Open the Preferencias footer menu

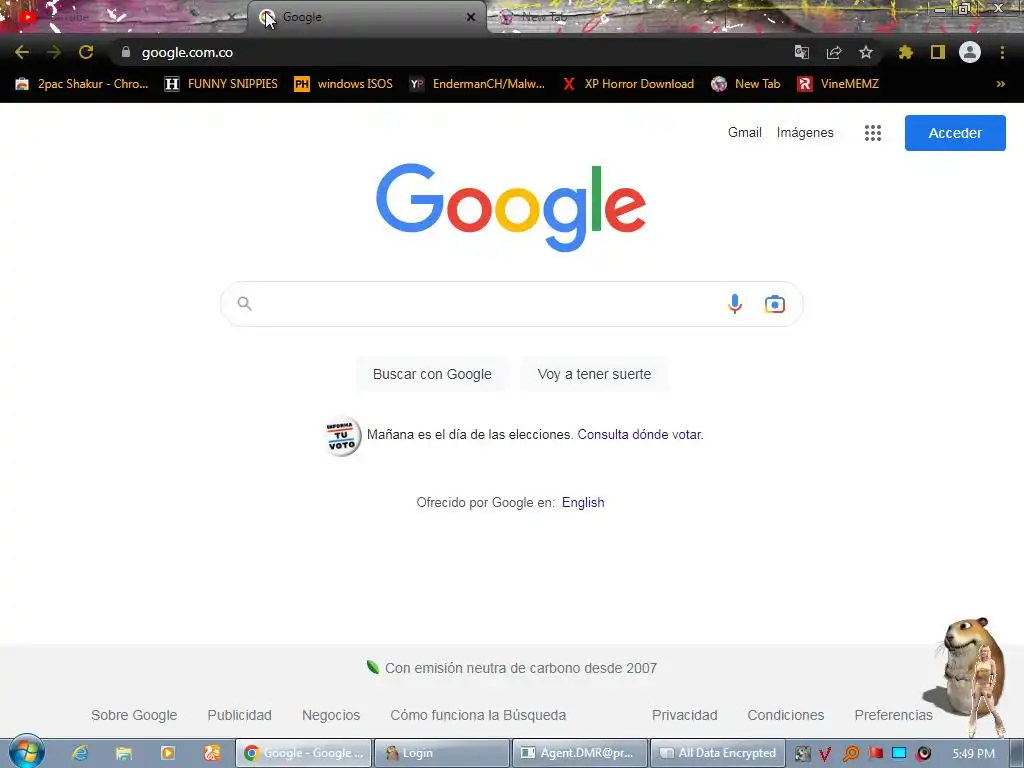coord(893,715)
